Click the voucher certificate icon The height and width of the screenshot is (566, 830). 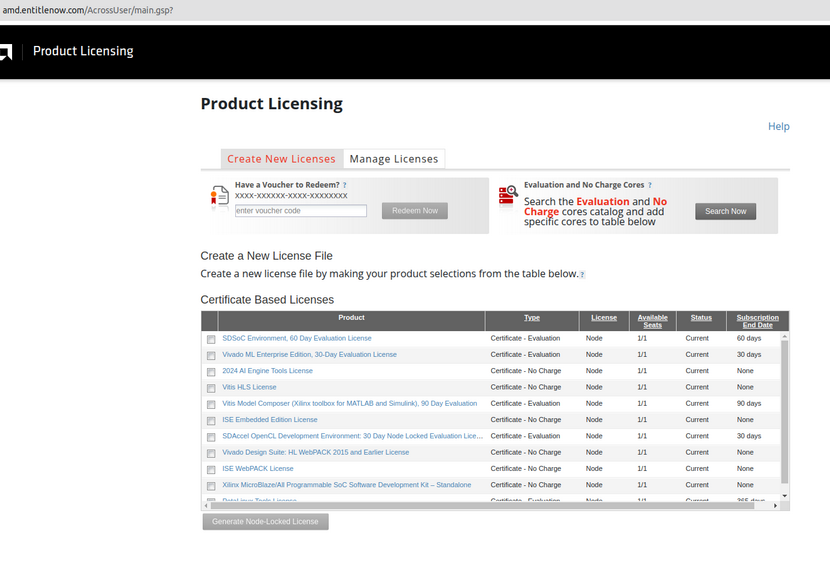[x=219, y=195]
